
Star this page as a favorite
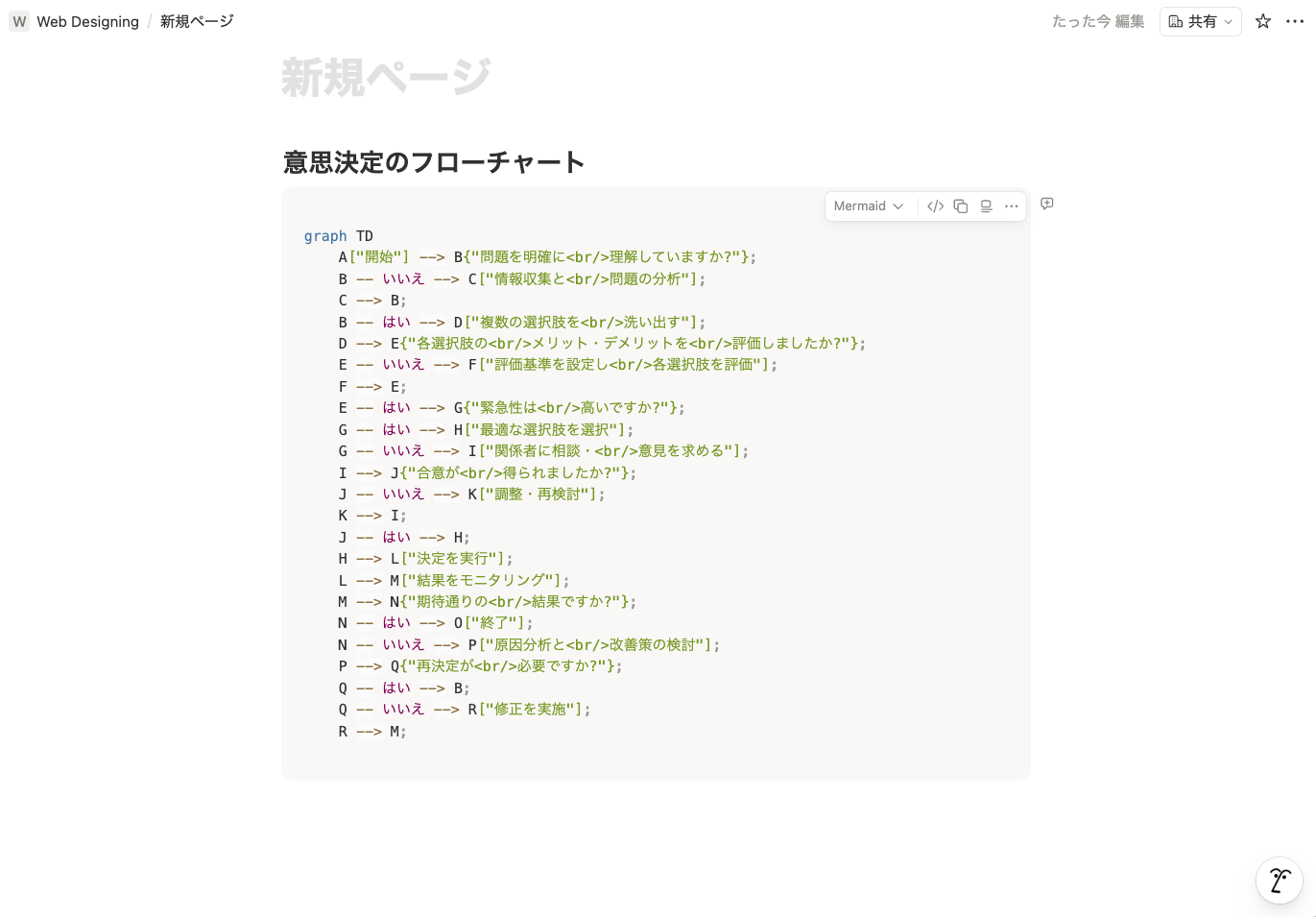click(1263, 21)
